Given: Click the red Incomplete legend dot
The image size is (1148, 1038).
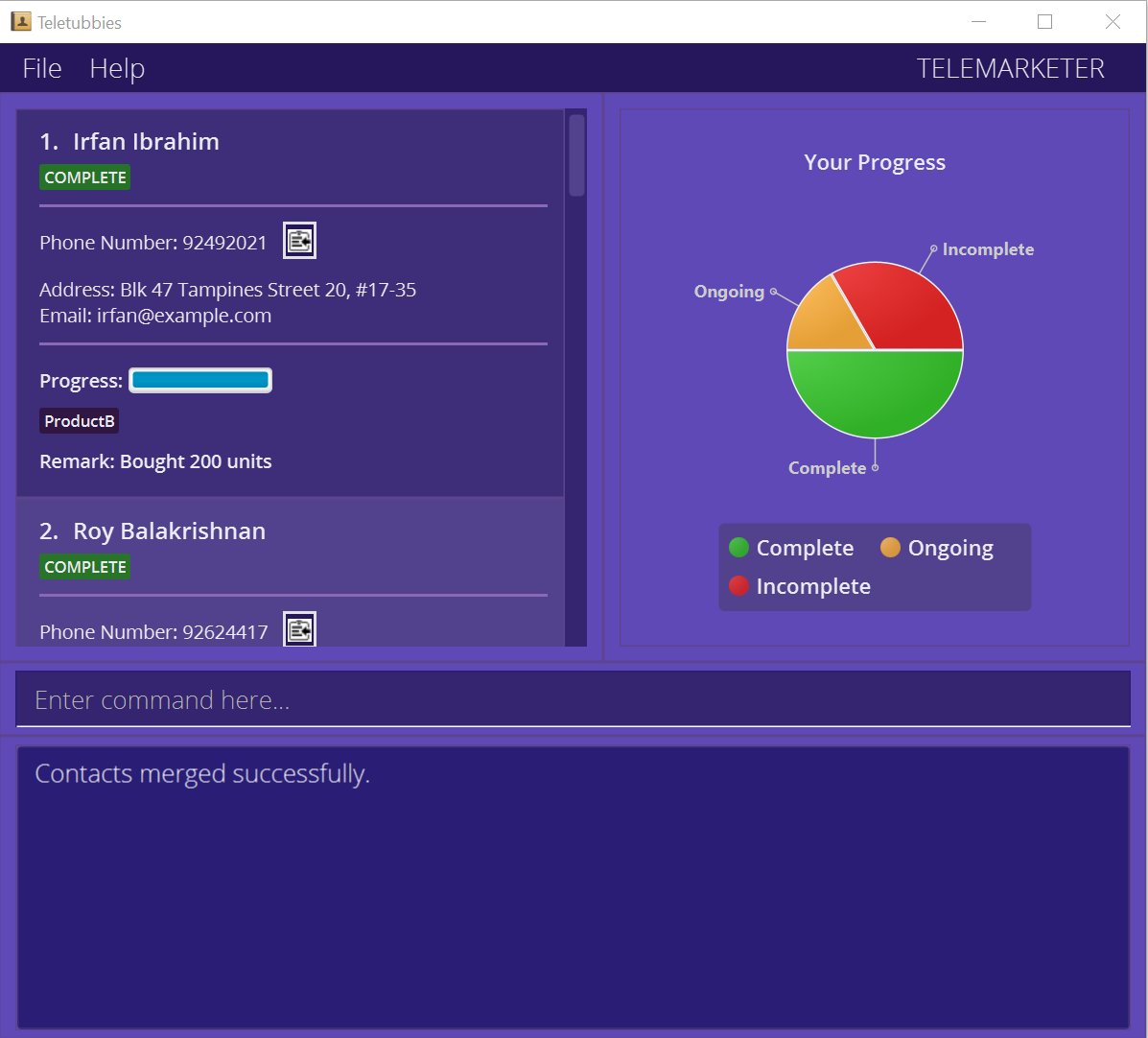Looking at the screenshot, I should (738, 586).
